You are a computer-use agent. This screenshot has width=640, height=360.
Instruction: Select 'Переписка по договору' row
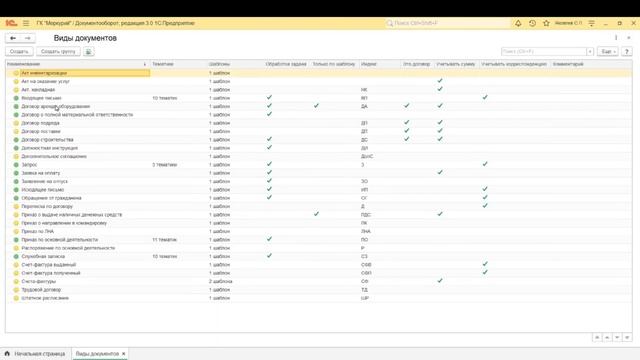point(319,206)
